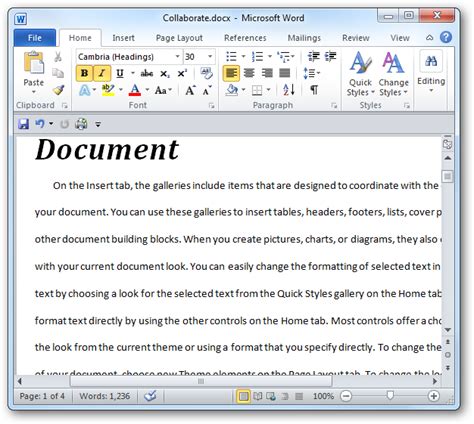The width and height of the screenshot is (474, 424).
Task: Click the Save icon in quick access toolbar
Action: [x=23, y=124]
